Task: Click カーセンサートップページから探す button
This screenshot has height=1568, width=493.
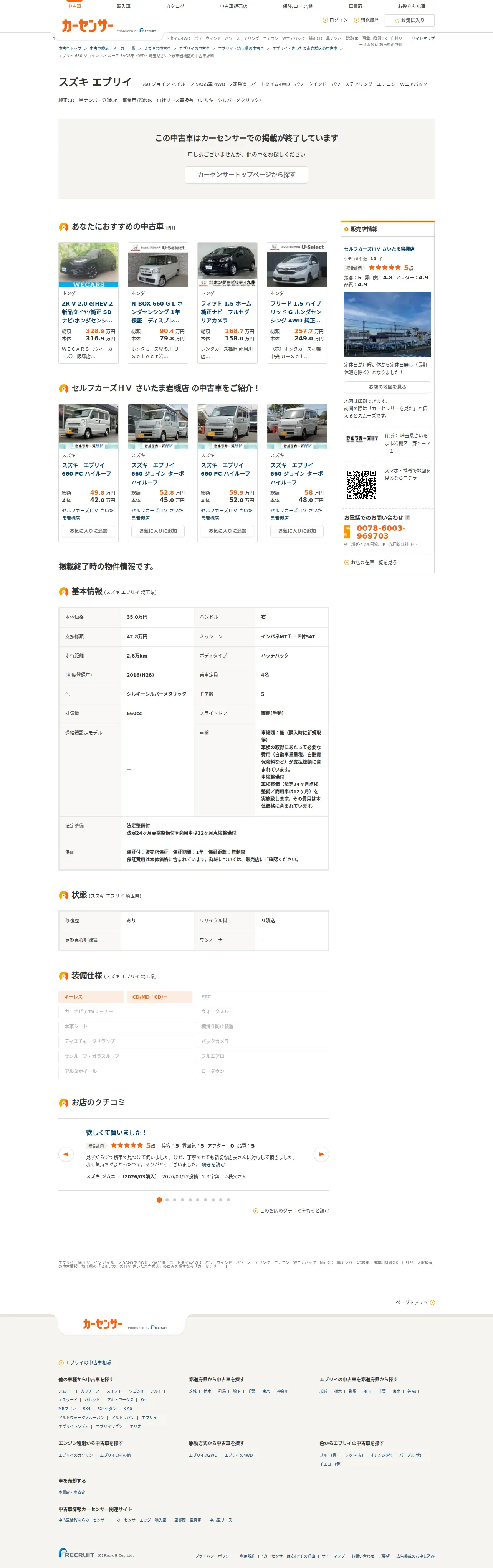Action: tap(246, 175)
